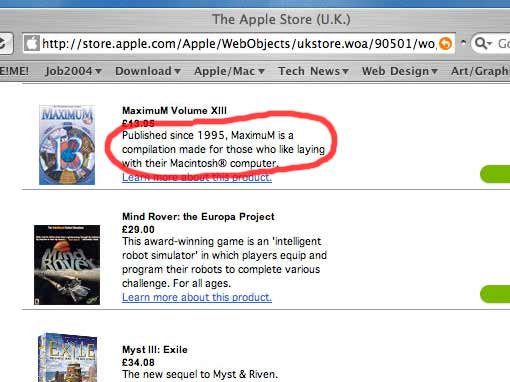Click the Apple favicon in address bar
510x382 pixels.
(x=32, y=44)
